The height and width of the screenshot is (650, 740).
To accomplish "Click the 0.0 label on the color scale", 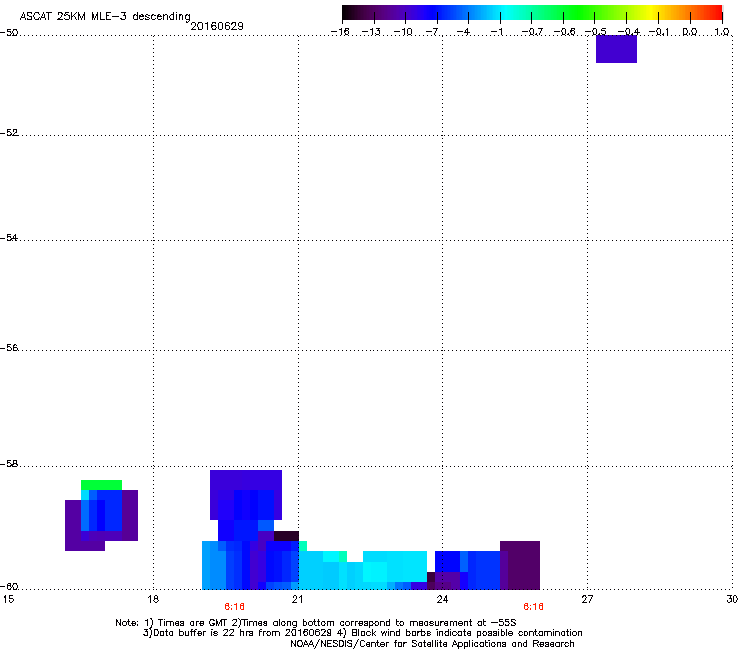I will pos(690,32).
